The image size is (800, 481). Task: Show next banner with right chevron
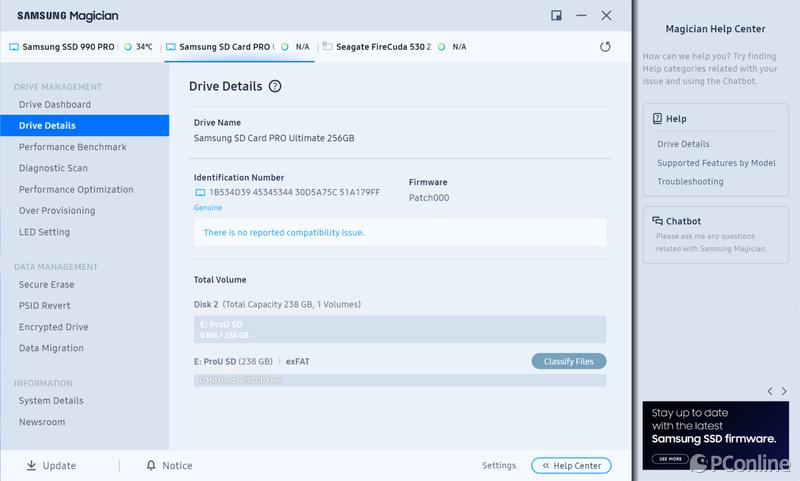coord(784,391)
